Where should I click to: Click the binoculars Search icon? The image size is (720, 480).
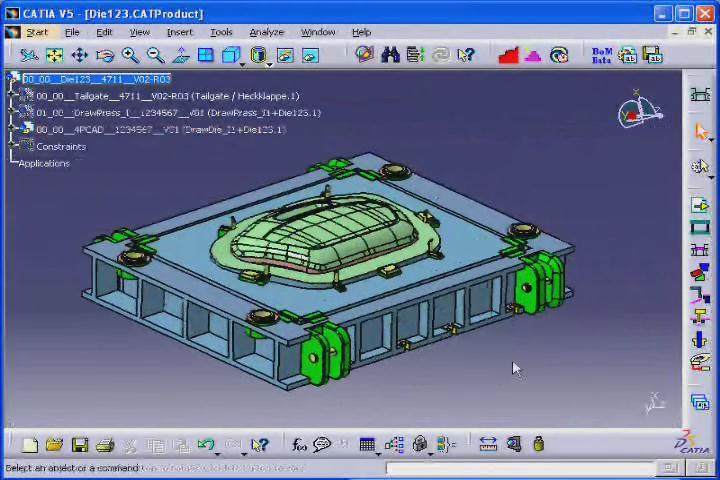tap(390, 55)
